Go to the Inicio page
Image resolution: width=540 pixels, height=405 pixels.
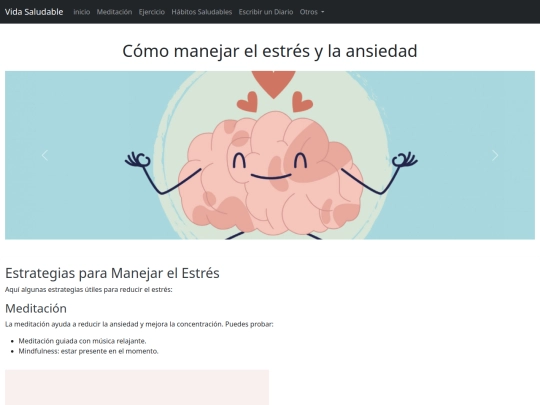click(82, 12)
